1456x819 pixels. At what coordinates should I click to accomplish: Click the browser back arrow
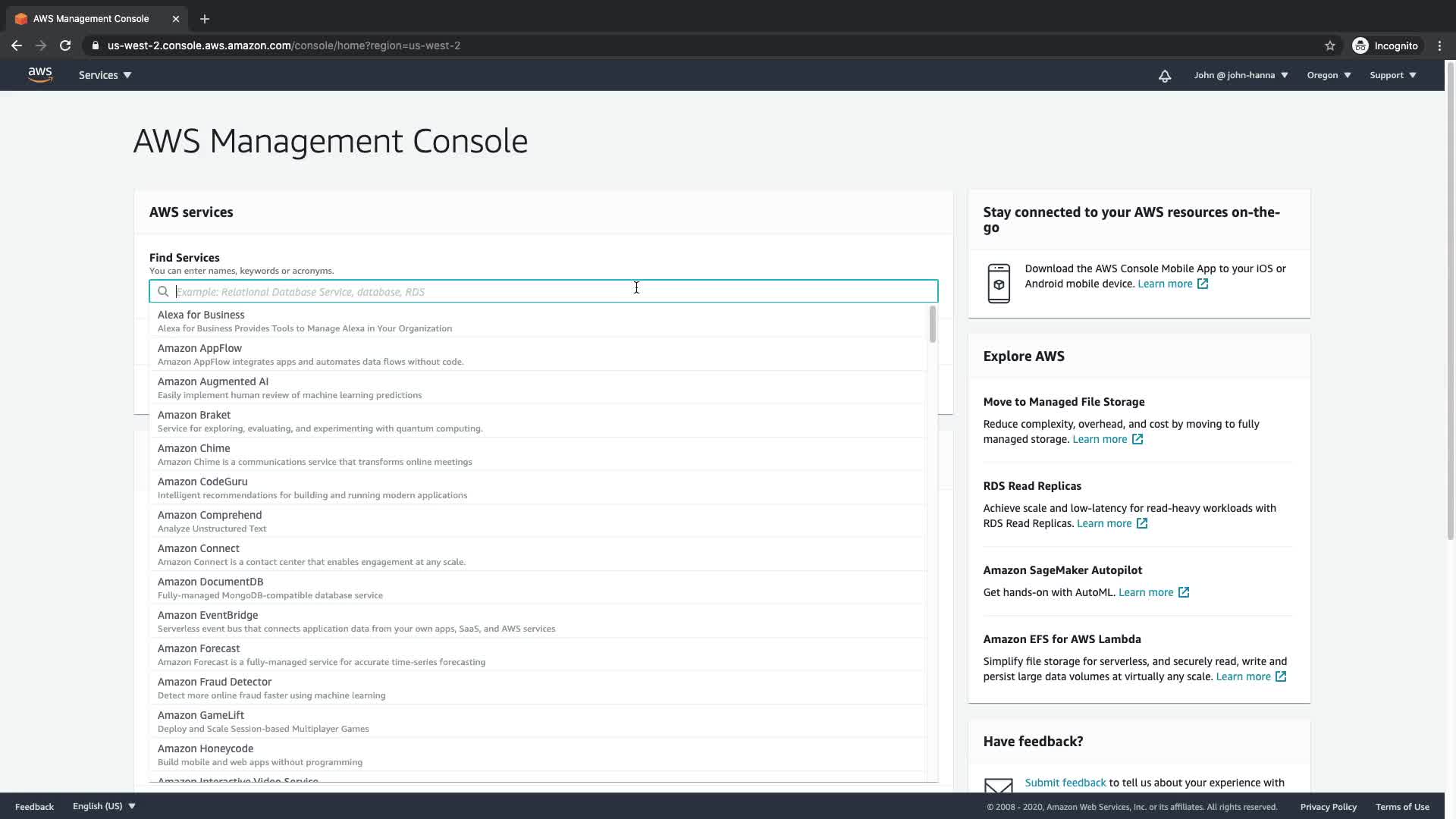tap(17, 45)
